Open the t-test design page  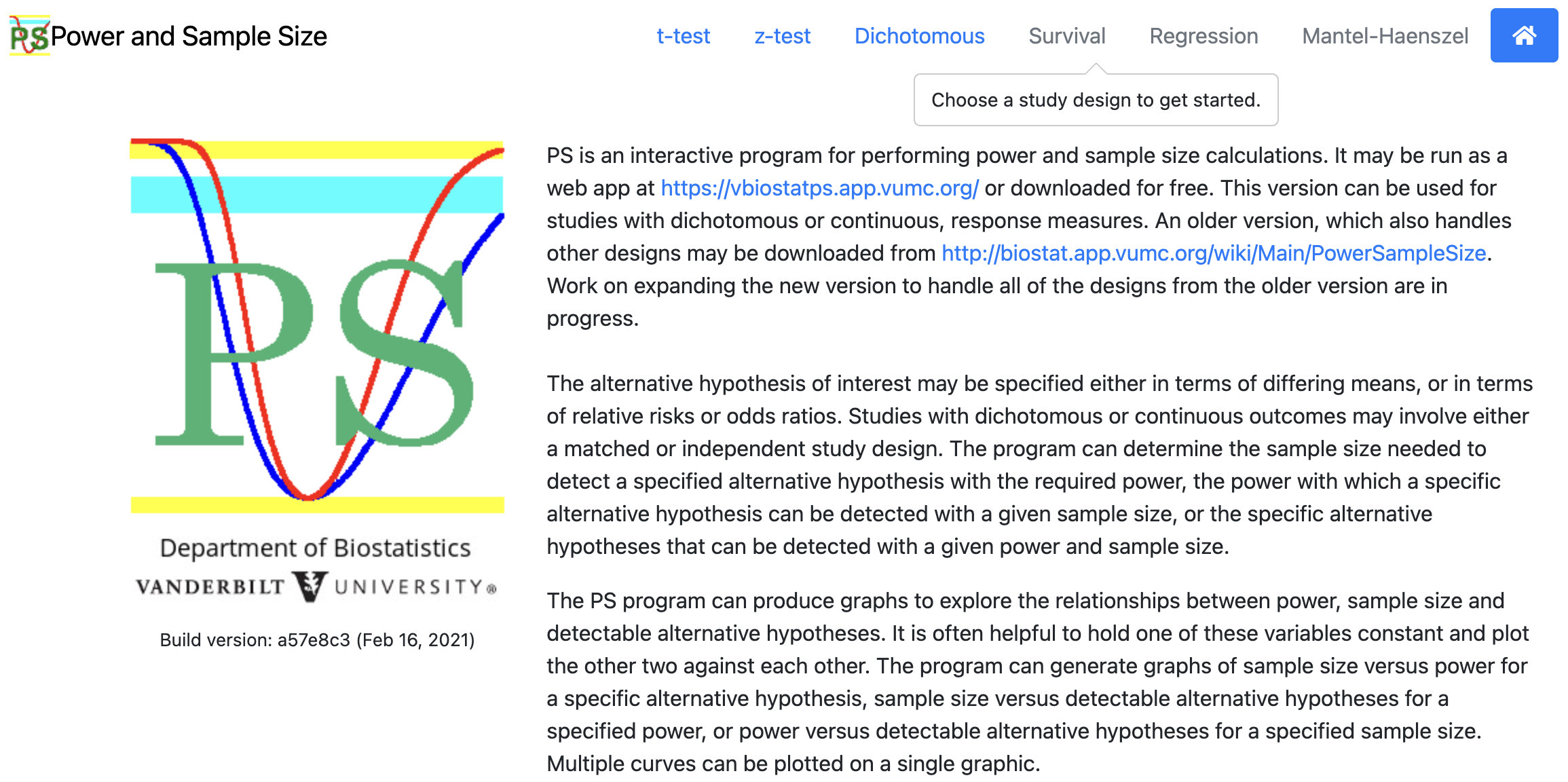coord(683,36)
